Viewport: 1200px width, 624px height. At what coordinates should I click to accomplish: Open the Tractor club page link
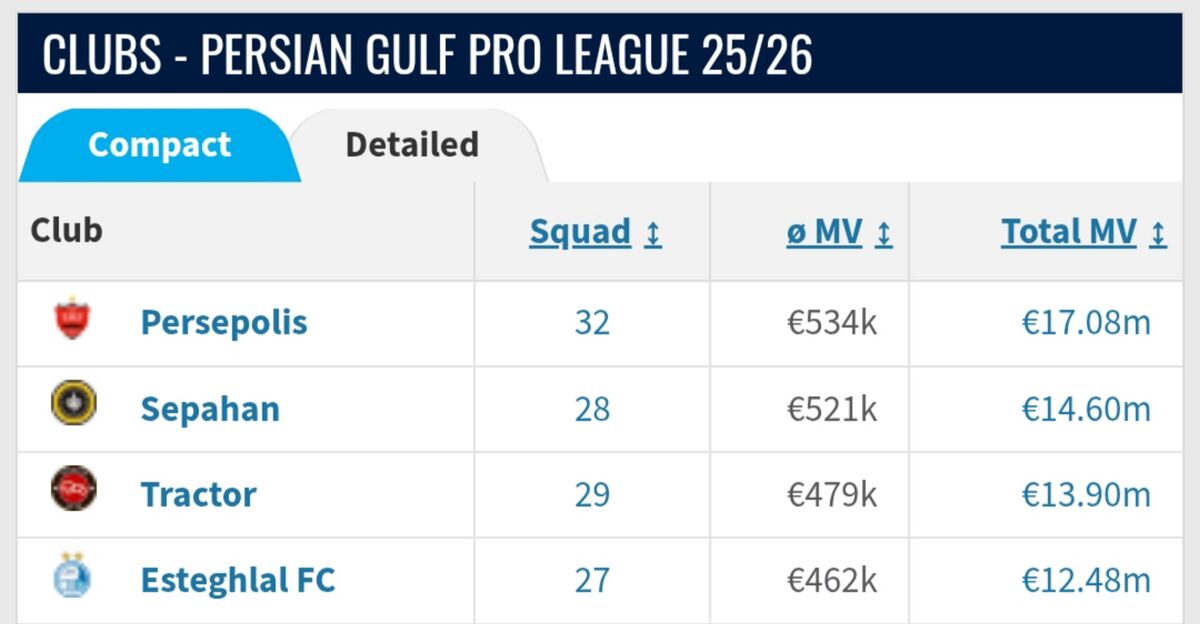click(x=198, y=495)
